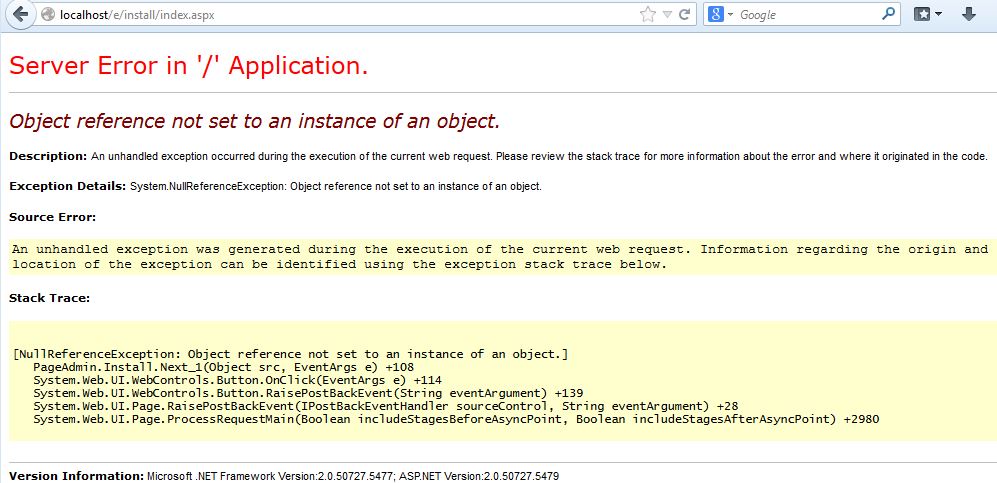This screenshot has width=997, height=483.
Task: Bookmark this page with the star icon
Action: click(x=647, y=15)
